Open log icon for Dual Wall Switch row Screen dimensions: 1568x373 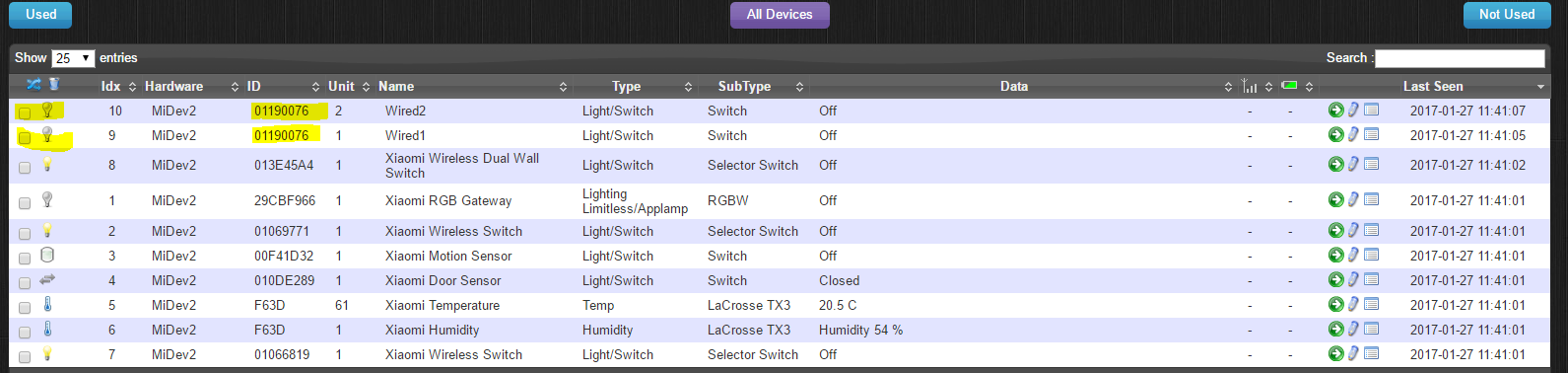(1371, 164)
